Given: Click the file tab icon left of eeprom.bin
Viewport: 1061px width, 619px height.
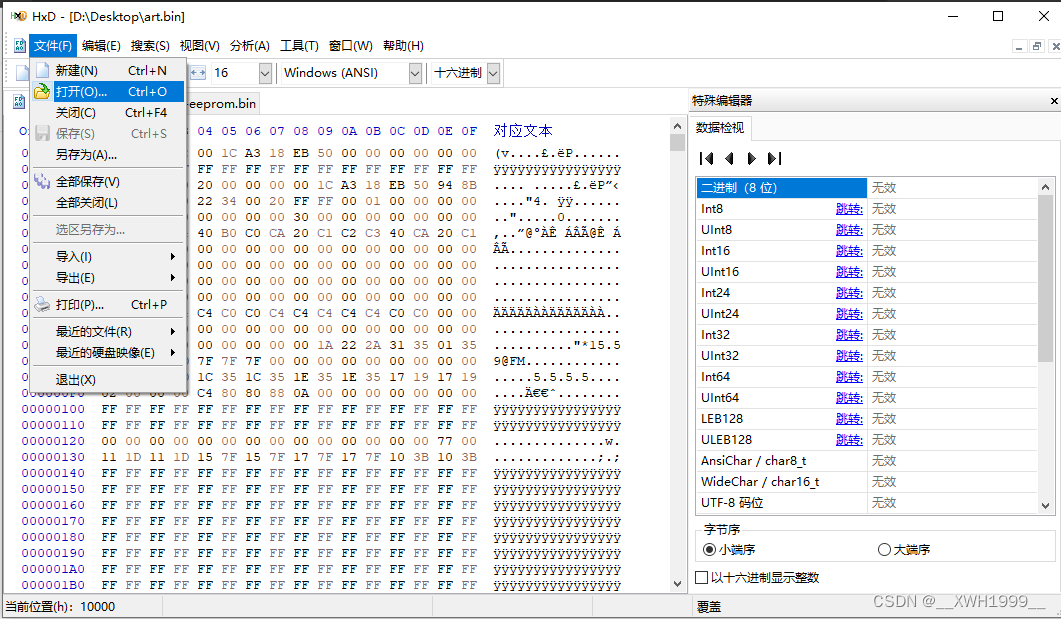Looking at the screenshot, I should tap(19, 102).
